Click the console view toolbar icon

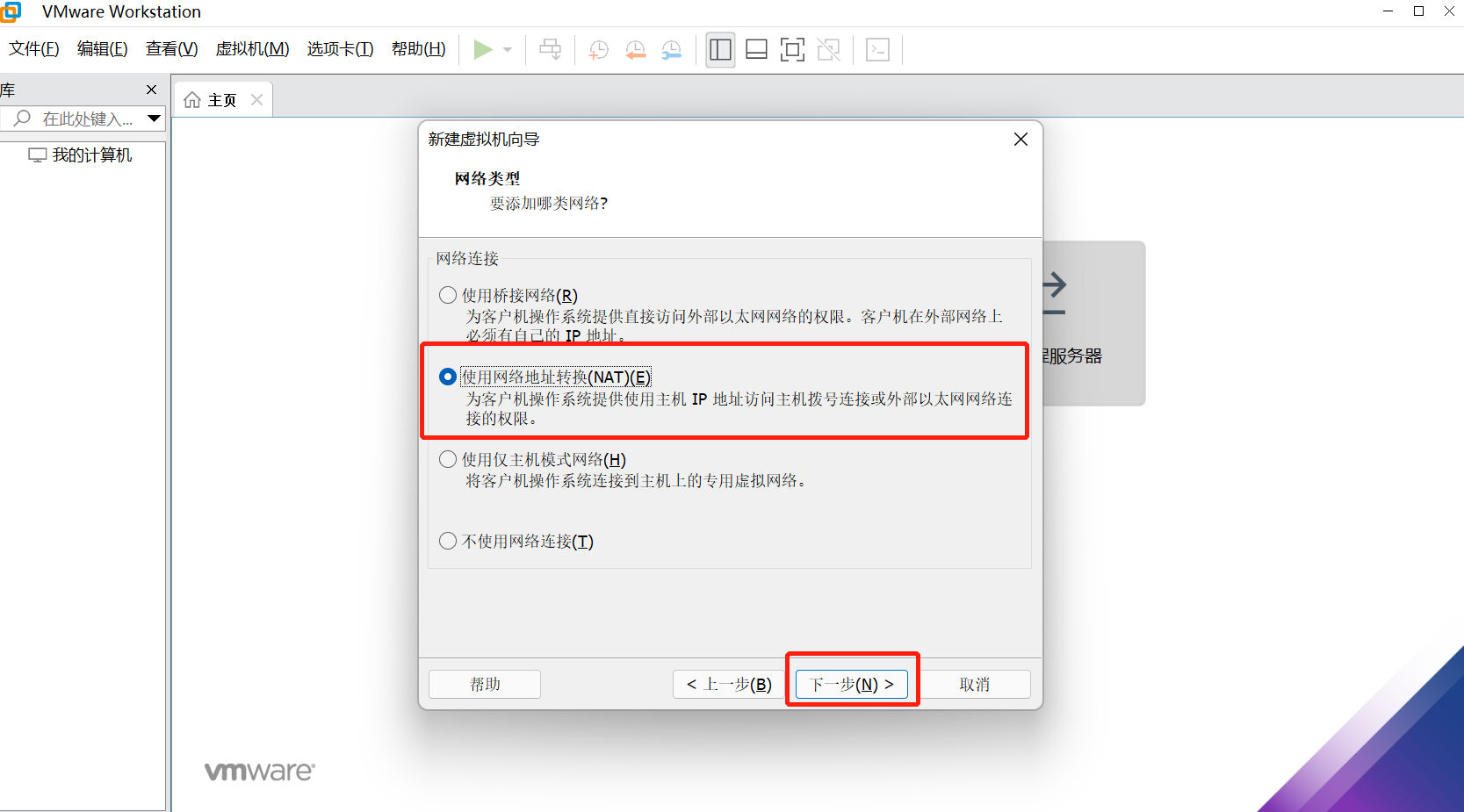coord(877,50)
